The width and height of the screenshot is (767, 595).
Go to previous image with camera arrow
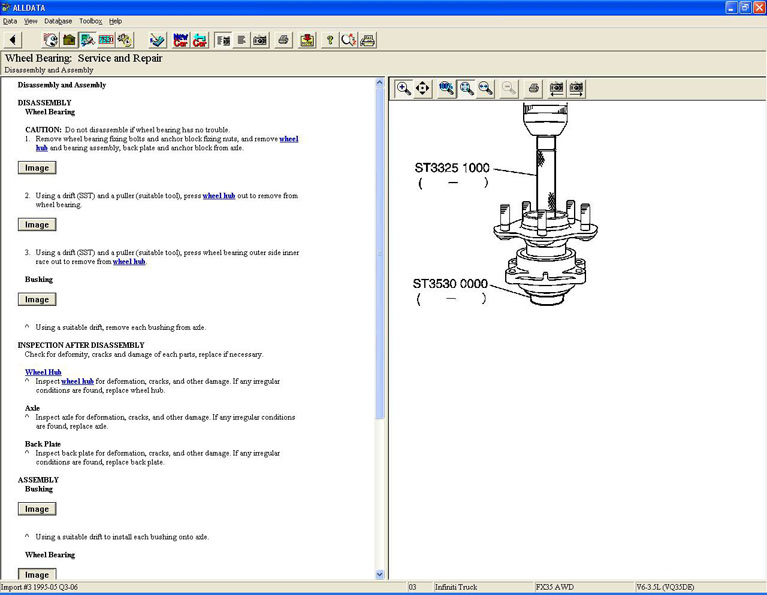pos(557,88)
